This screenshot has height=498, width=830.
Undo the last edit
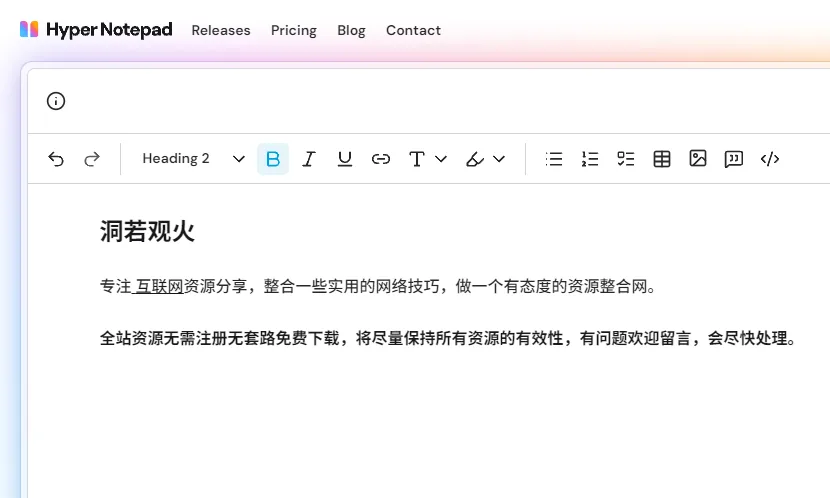[x=56, y=159]
